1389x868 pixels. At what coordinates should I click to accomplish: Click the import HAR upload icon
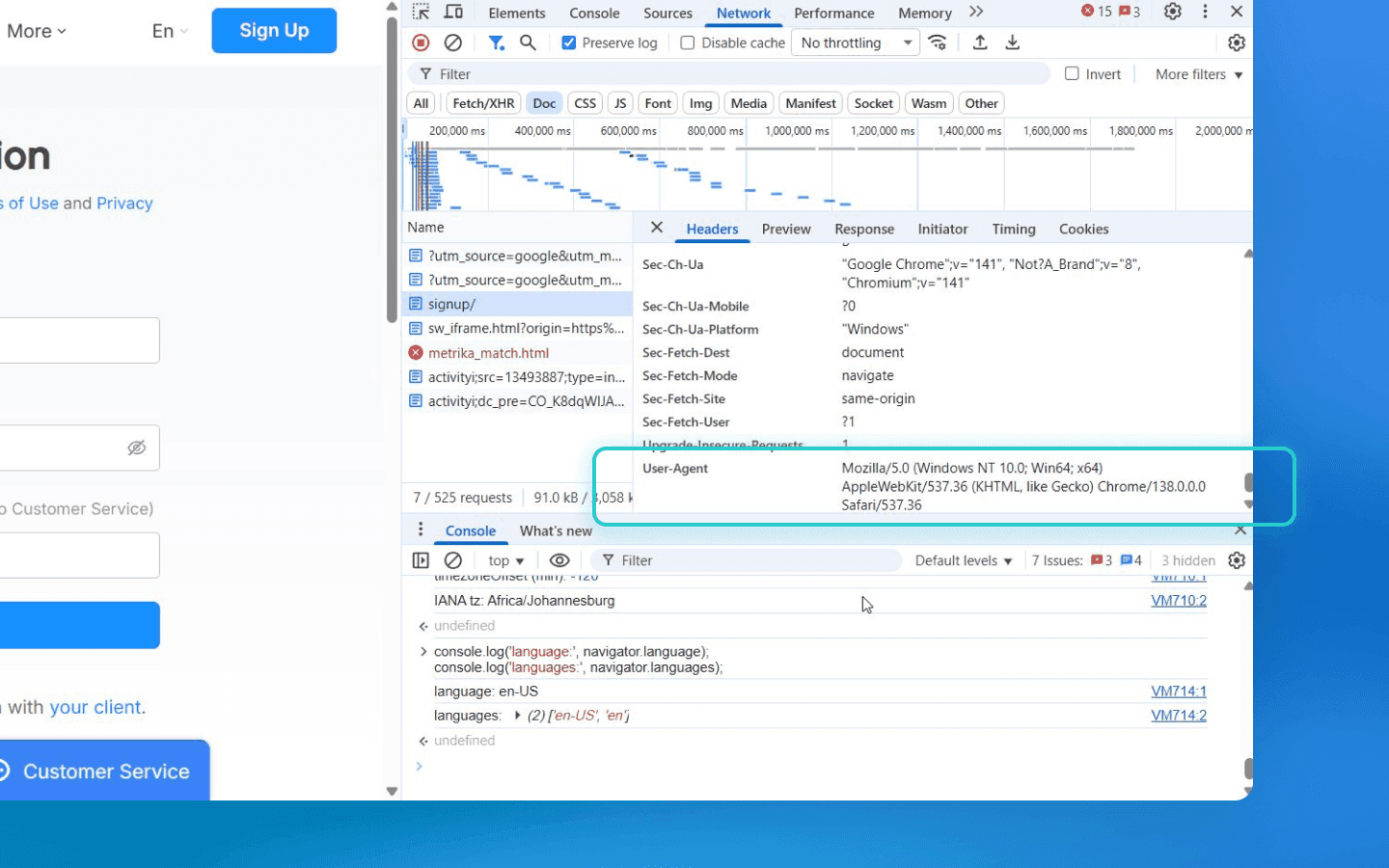coord(980,42)
